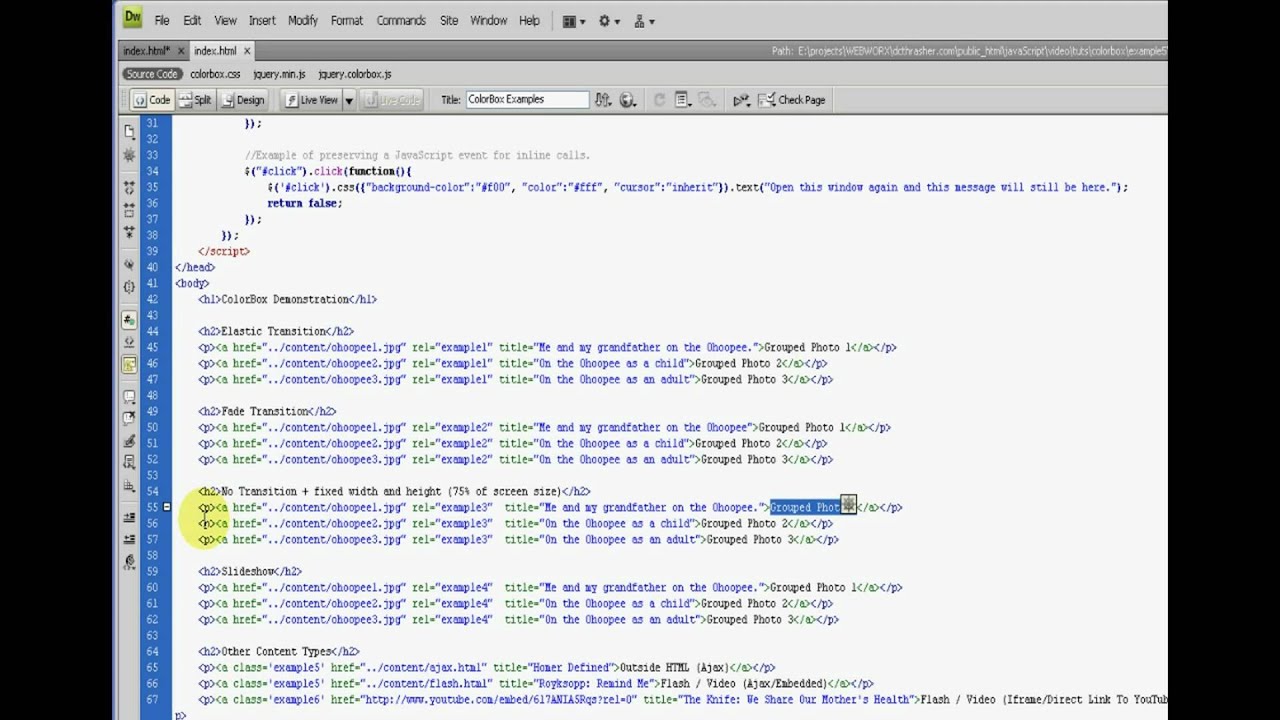Open the Window menu
1280x720 pixels.
click(488, 20)
